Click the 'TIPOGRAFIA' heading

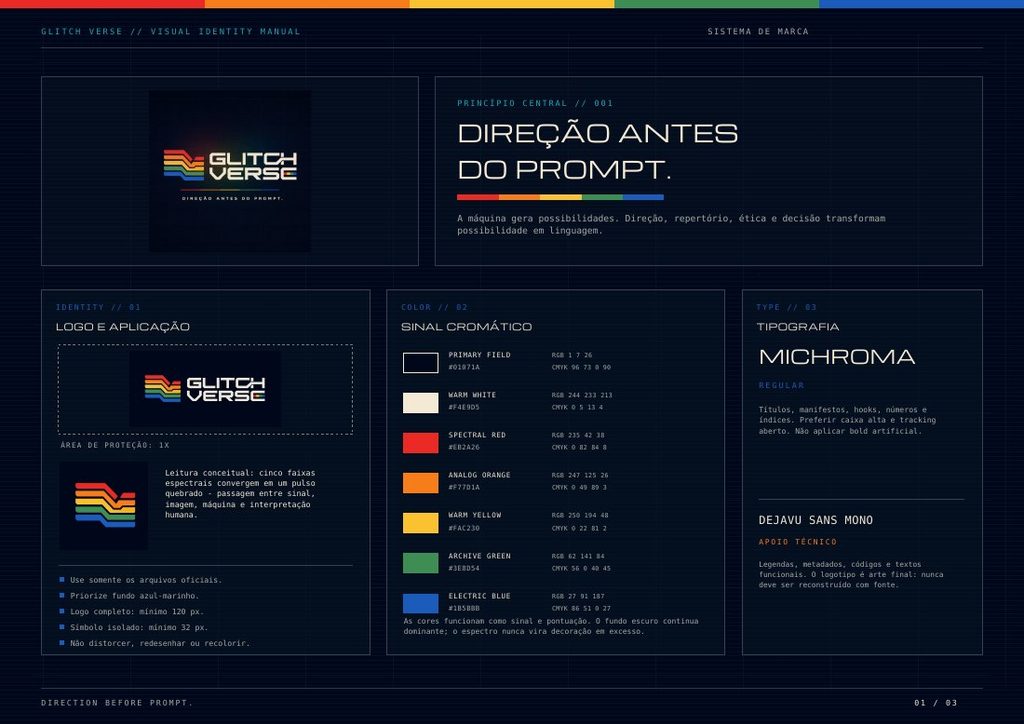pos(798,326)
